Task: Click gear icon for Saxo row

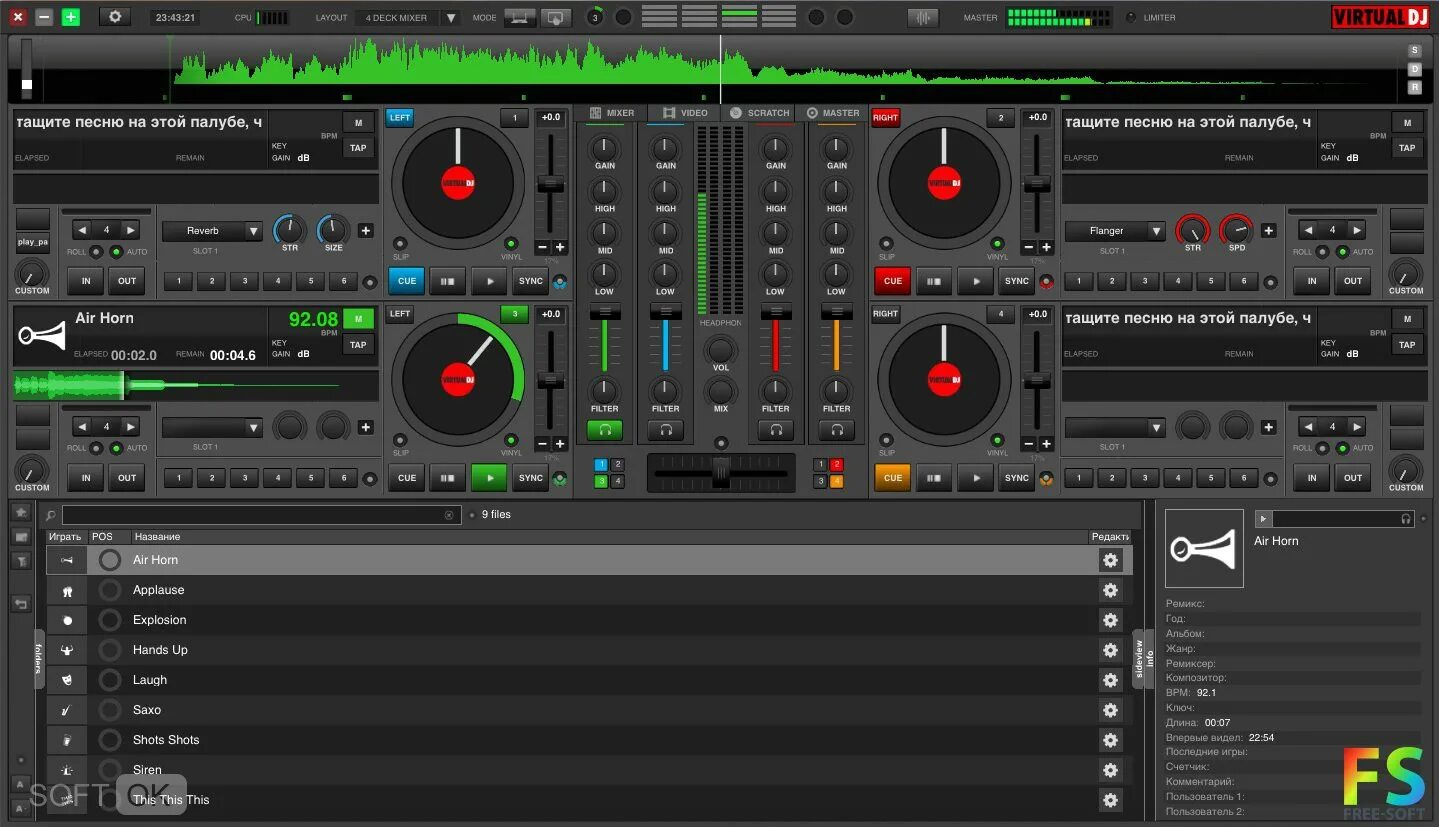Action: point(1110,710)
